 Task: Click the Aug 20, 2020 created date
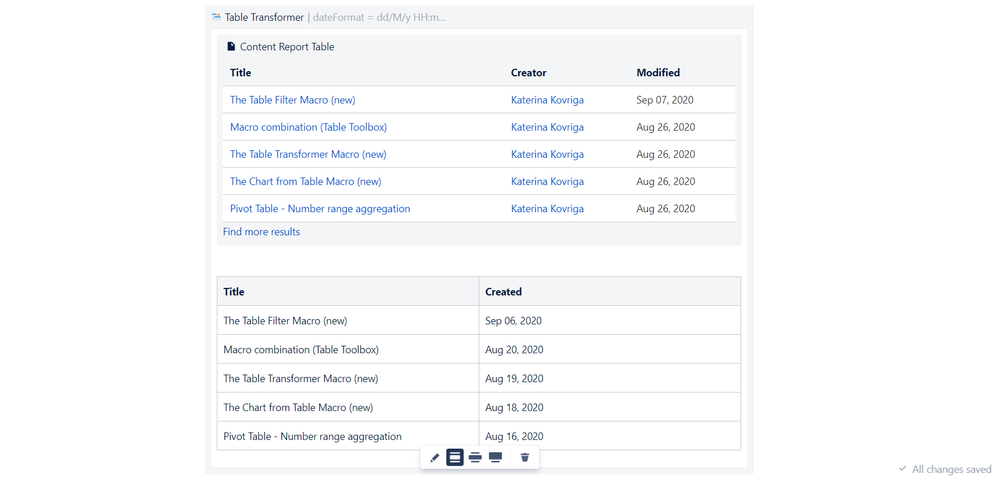(x=514, y=350)
